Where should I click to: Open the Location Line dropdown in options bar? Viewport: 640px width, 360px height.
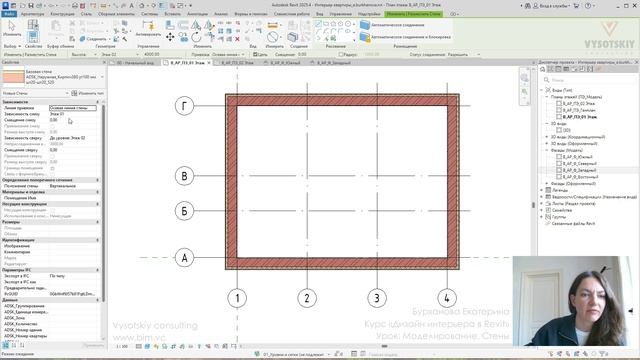click(229, 54)
